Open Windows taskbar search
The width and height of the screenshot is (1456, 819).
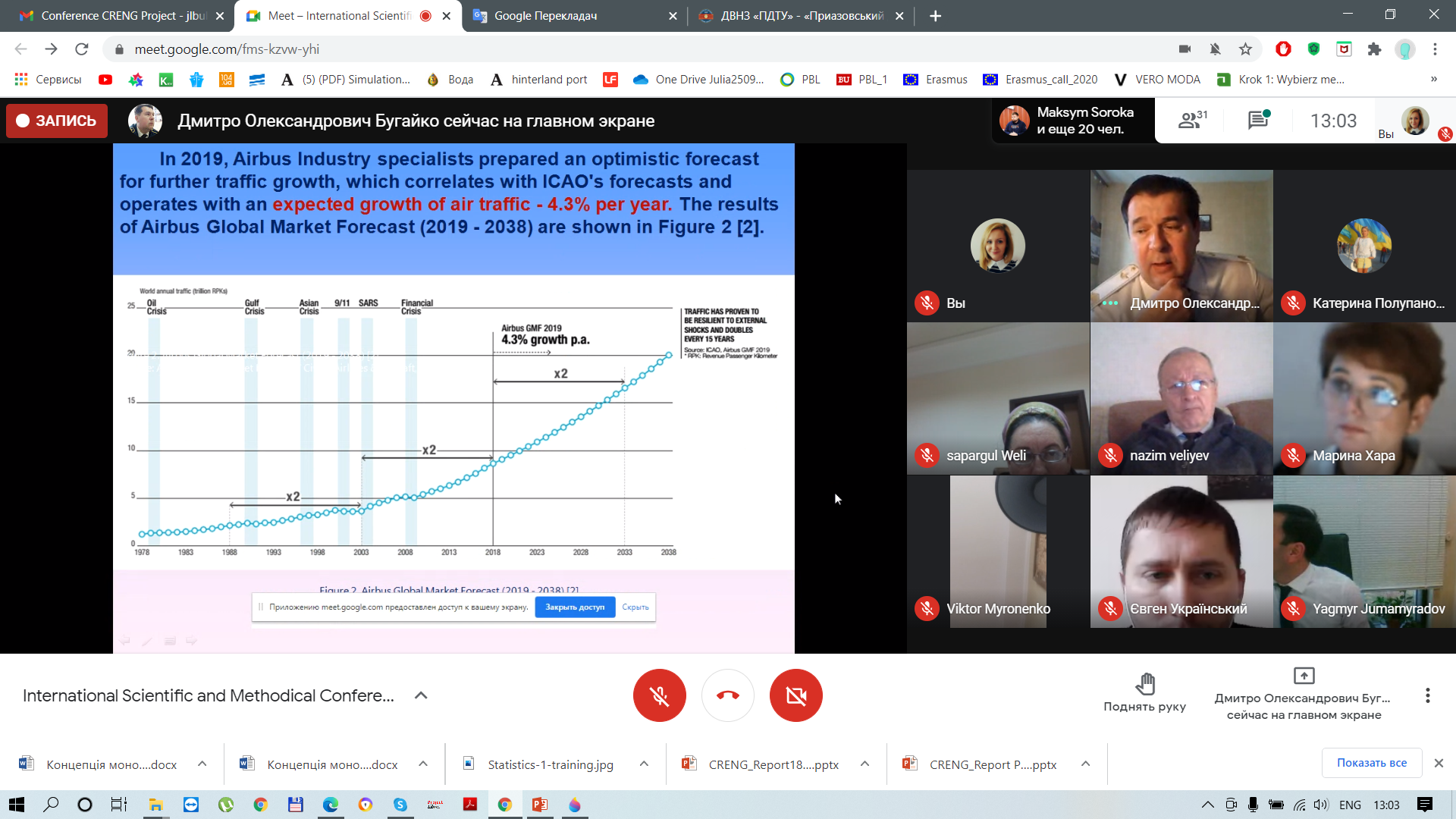pyautogui.click(x=51, y=805)
